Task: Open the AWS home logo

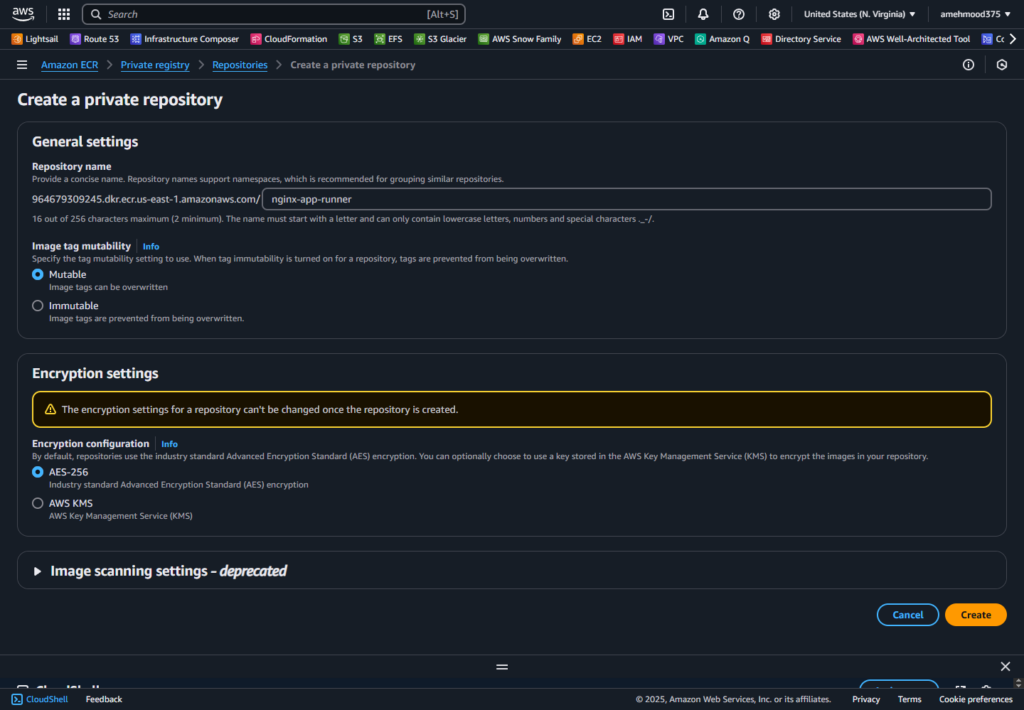Action: click(23, 14)
